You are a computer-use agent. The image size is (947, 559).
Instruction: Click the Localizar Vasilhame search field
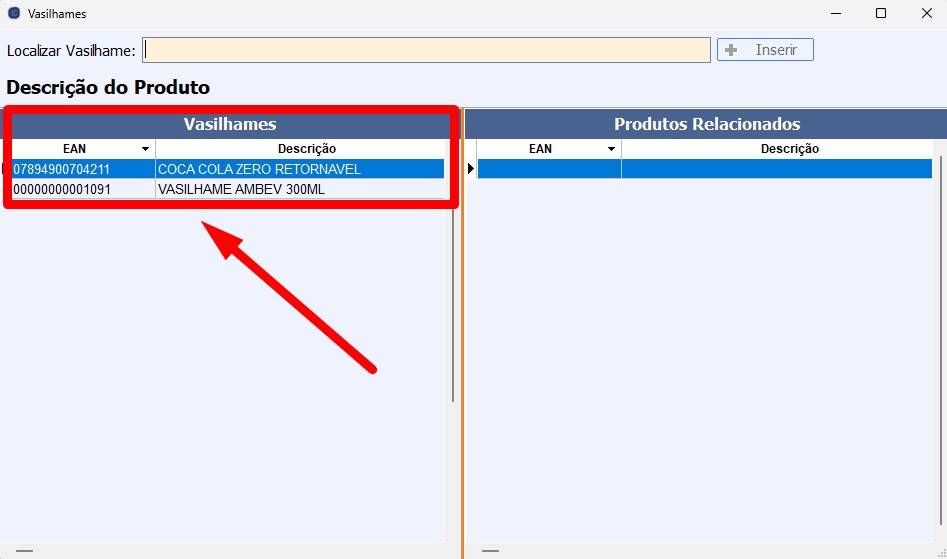[x=426, y=50]
